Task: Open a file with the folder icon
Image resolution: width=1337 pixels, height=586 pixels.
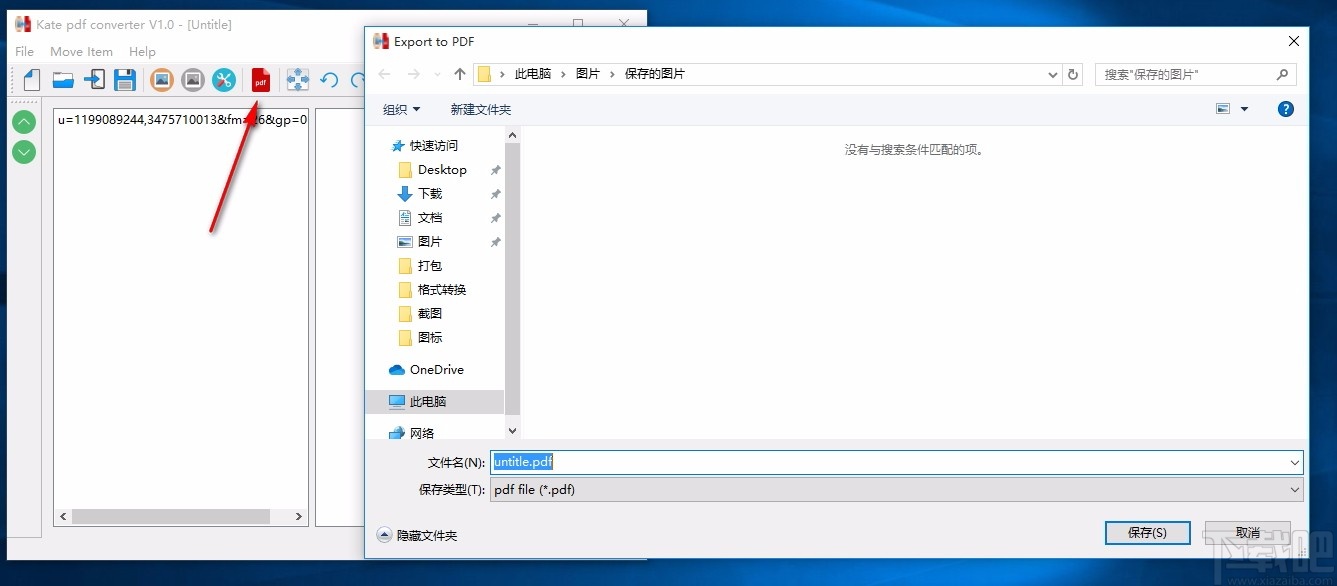Action: pos(62,80)
